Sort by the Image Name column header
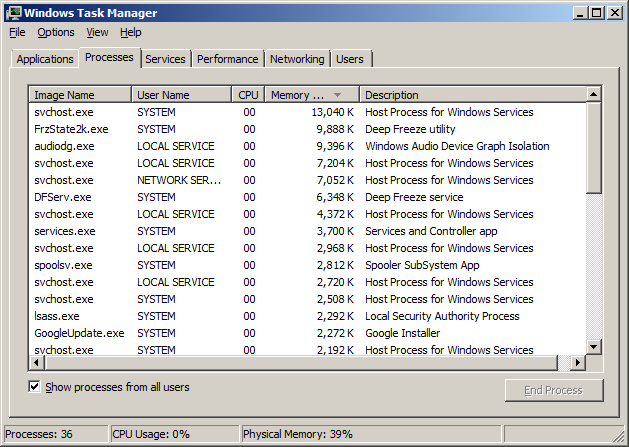This screenshot has width=629, height=447. (80, 95)
